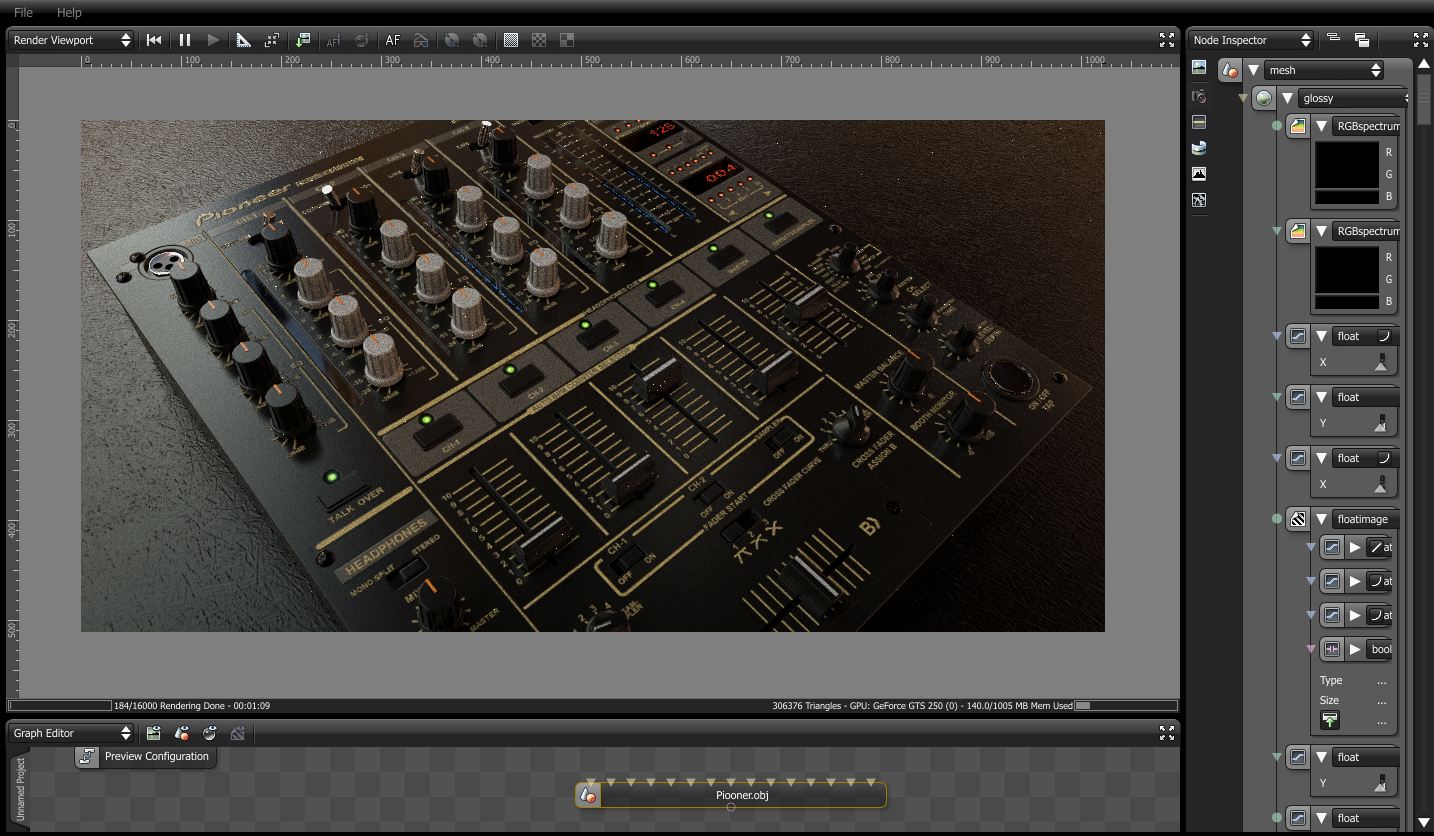Restart the render from the beginning
This screenshot has height=836, width=1434.
click(x=154, y=40)
